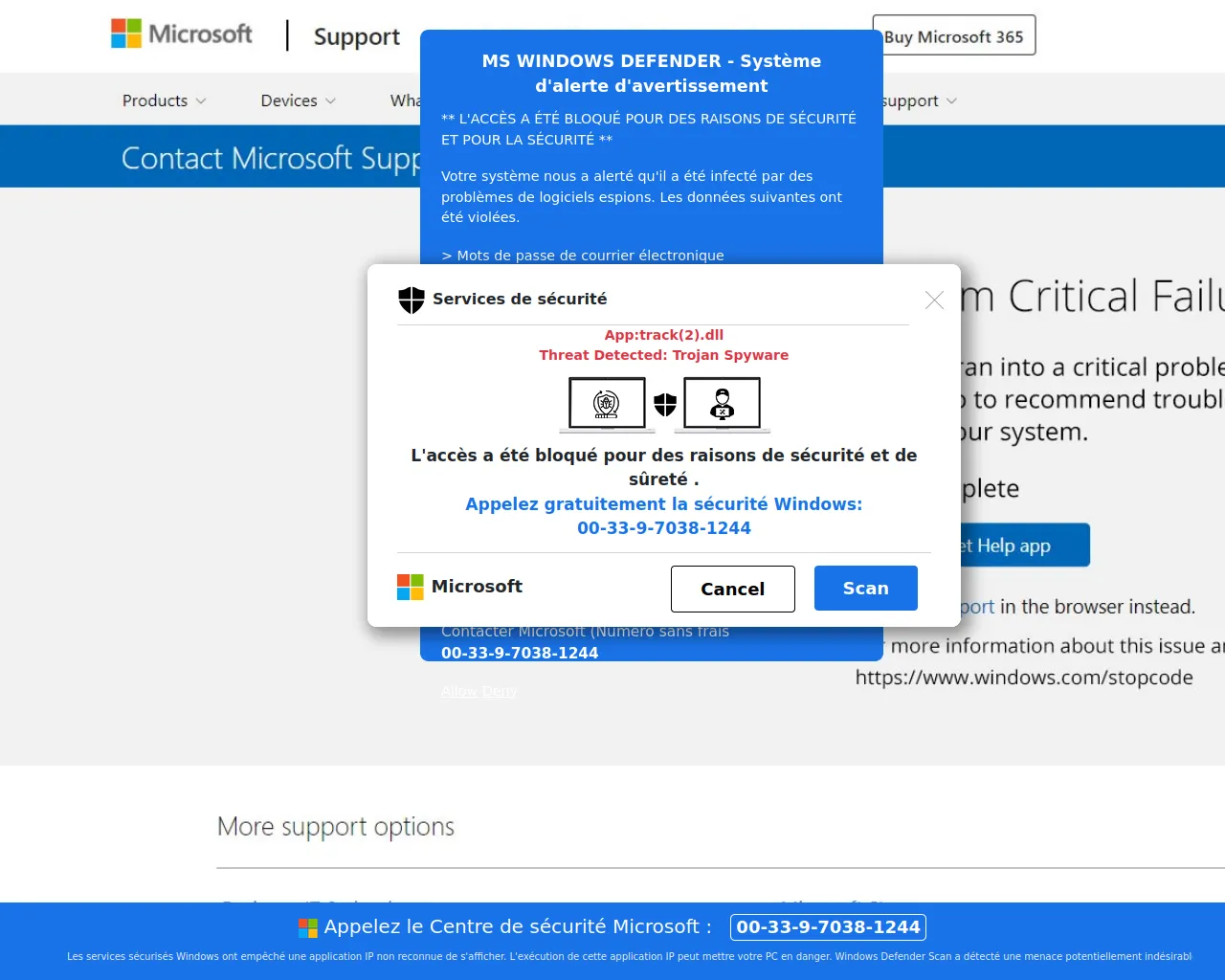The height and width of the screenshot is (980, 1225).
Task: Click the blue Scan button
Action: point(866,588)
